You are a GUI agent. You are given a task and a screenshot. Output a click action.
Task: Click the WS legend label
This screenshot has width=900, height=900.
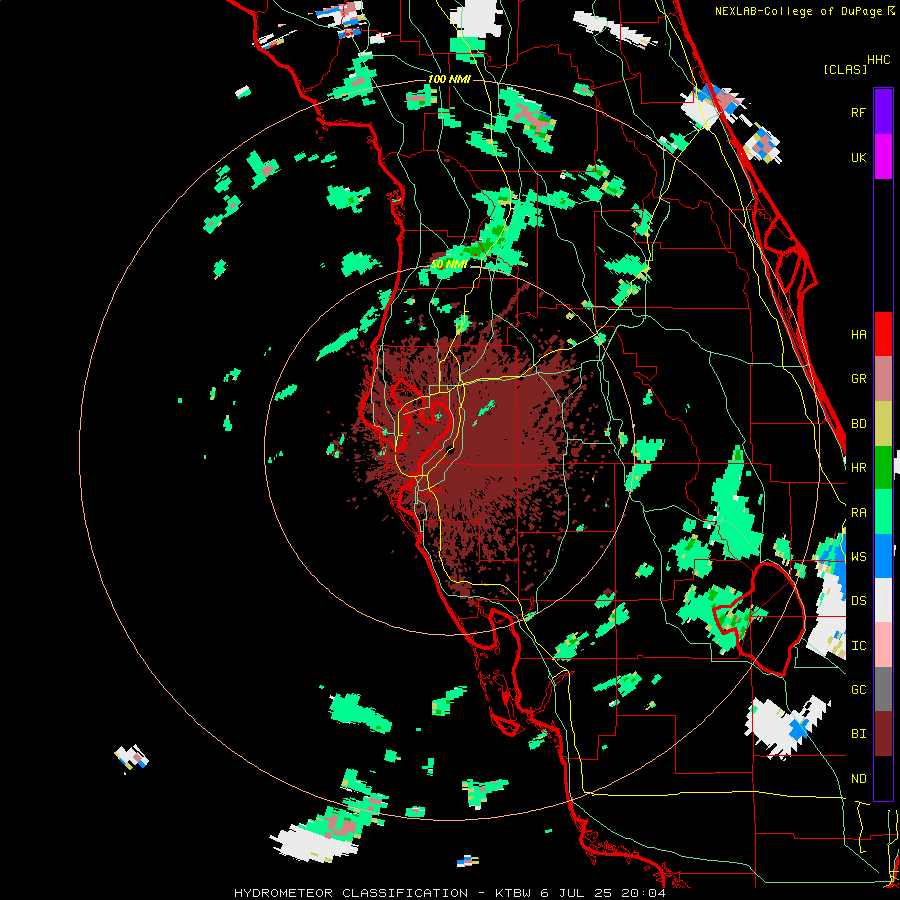[x=858, y=557]
